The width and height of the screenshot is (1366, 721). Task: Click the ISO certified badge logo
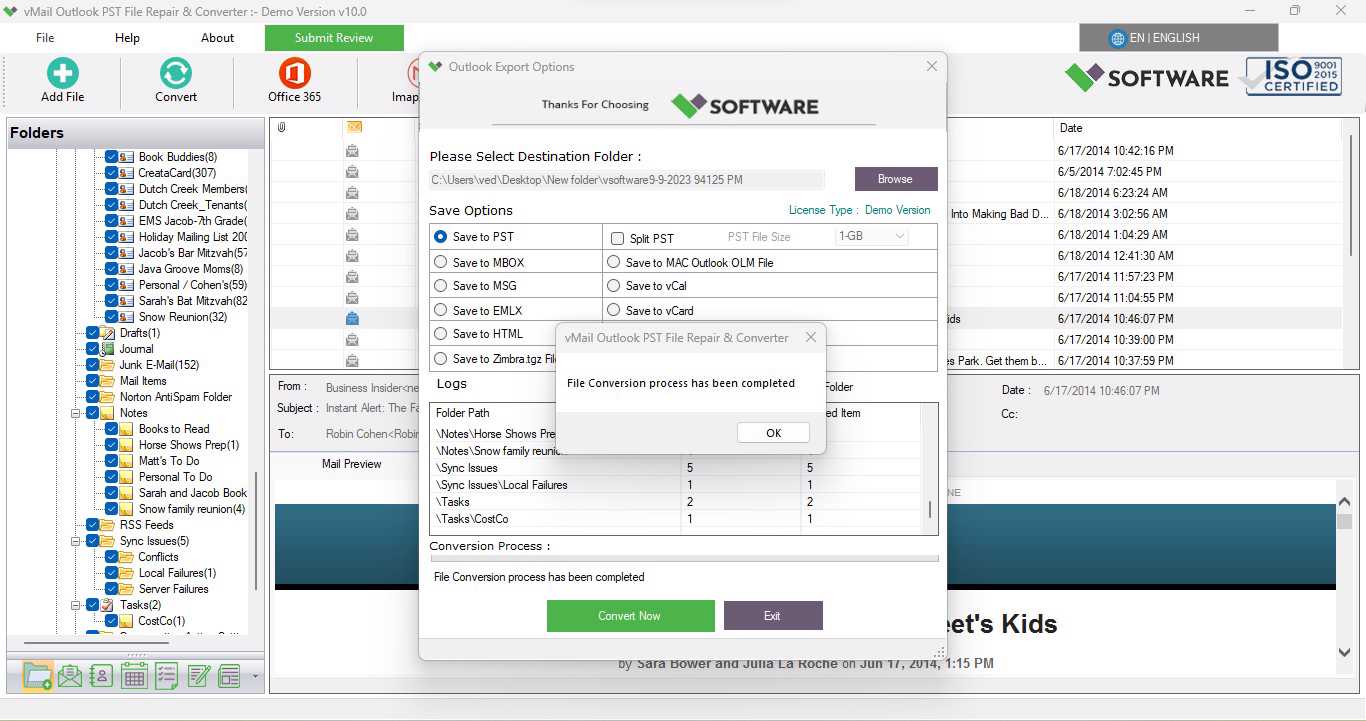coord(1291,77)
